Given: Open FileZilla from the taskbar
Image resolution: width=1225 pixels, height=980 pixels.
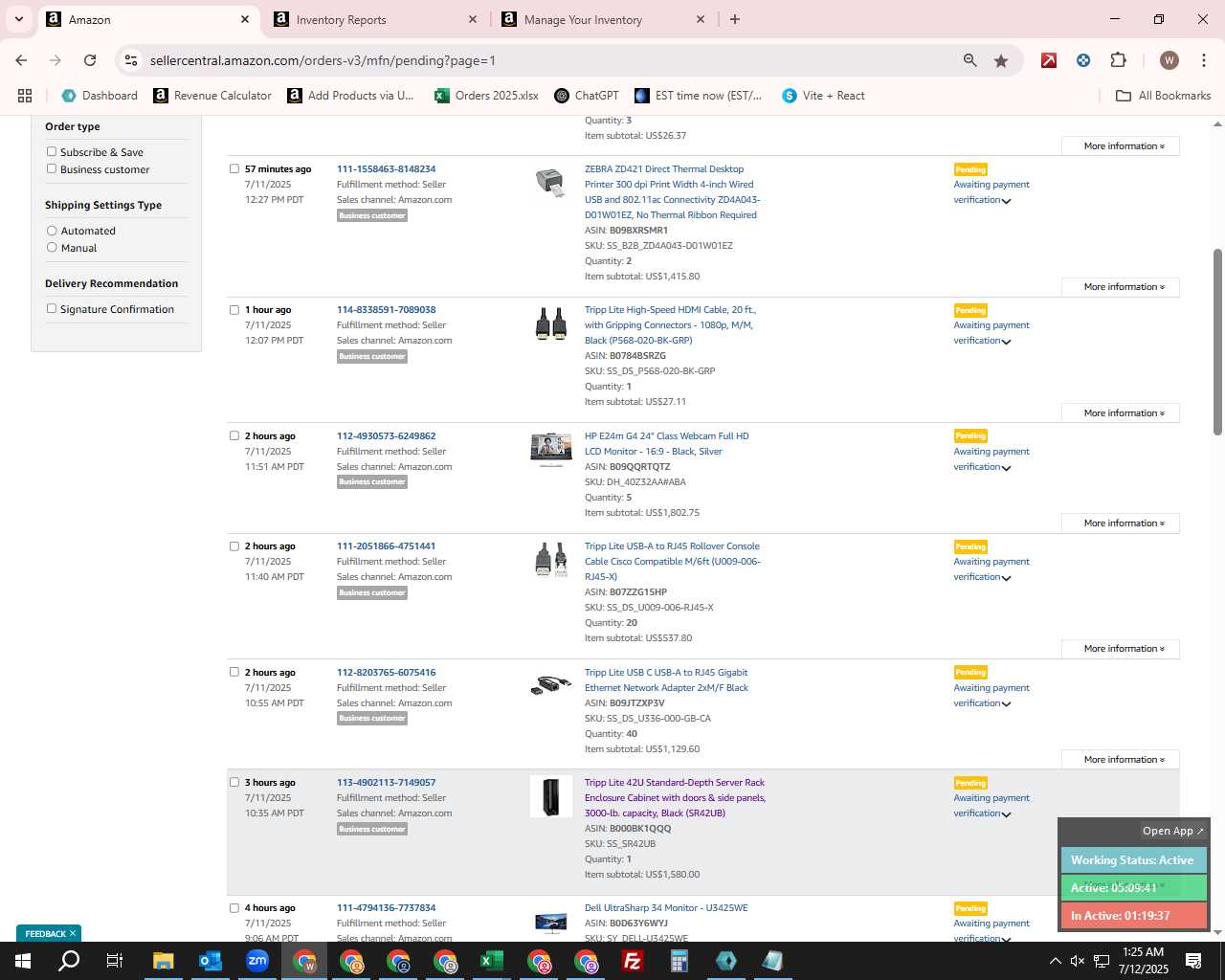Looking at the screenshot, I should 633,961.
